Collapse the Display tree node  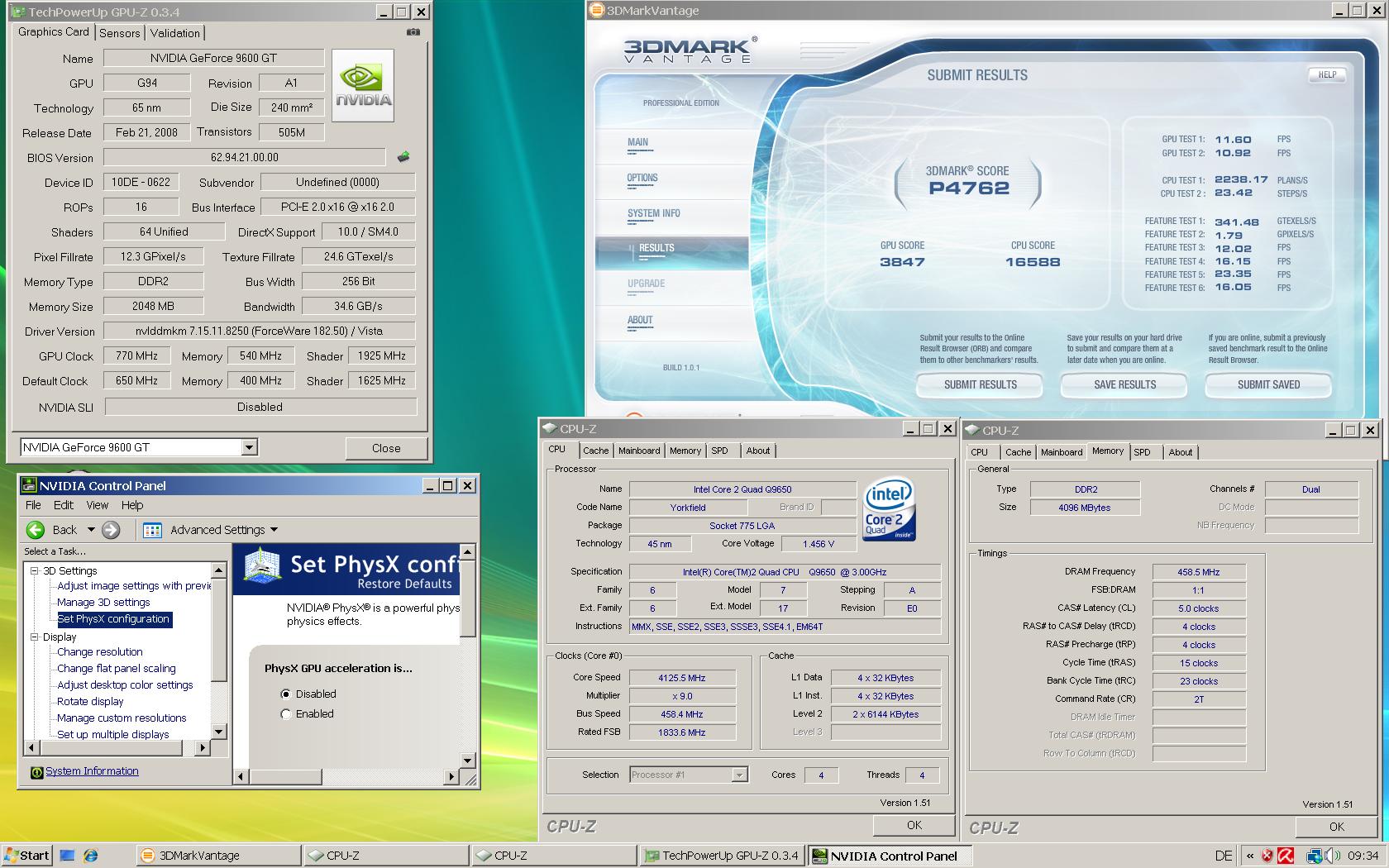35,637
